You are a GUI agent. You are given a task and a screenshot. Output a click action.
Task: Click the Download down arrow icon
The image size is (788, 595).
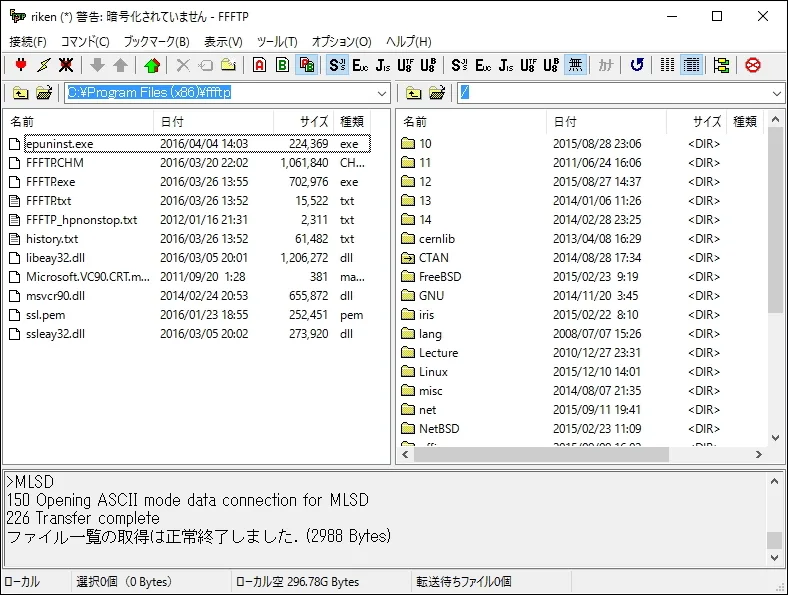point(97,65)
